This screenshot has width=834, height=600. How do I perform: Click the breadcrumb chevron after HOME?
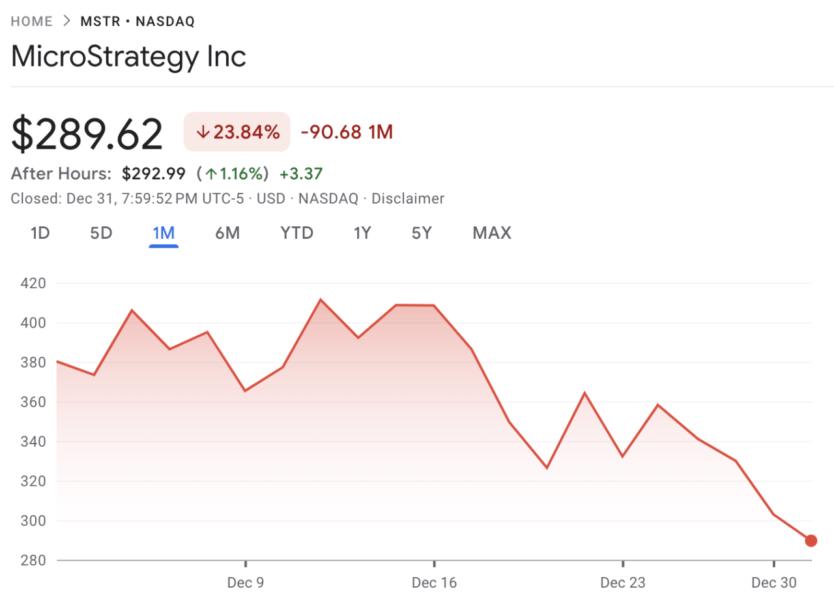point(66,21)
